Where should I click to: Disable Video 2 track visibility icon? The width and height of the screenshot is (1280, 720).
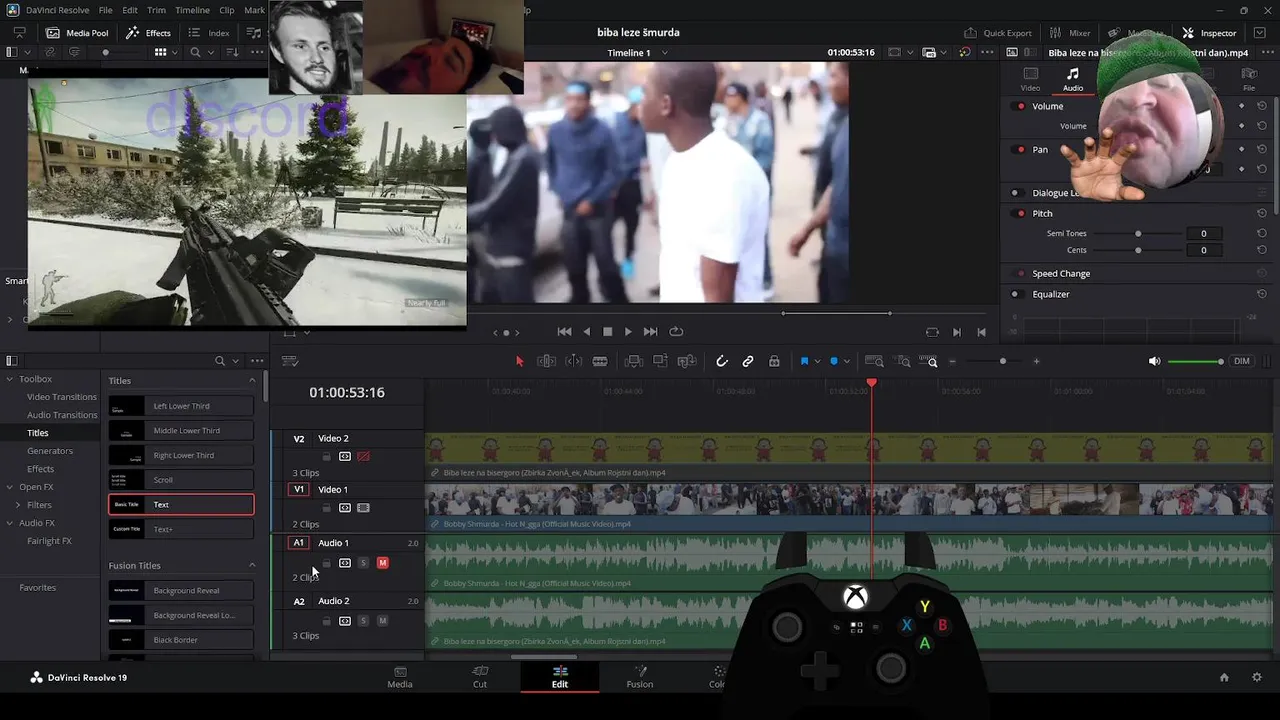click(363, 456)
